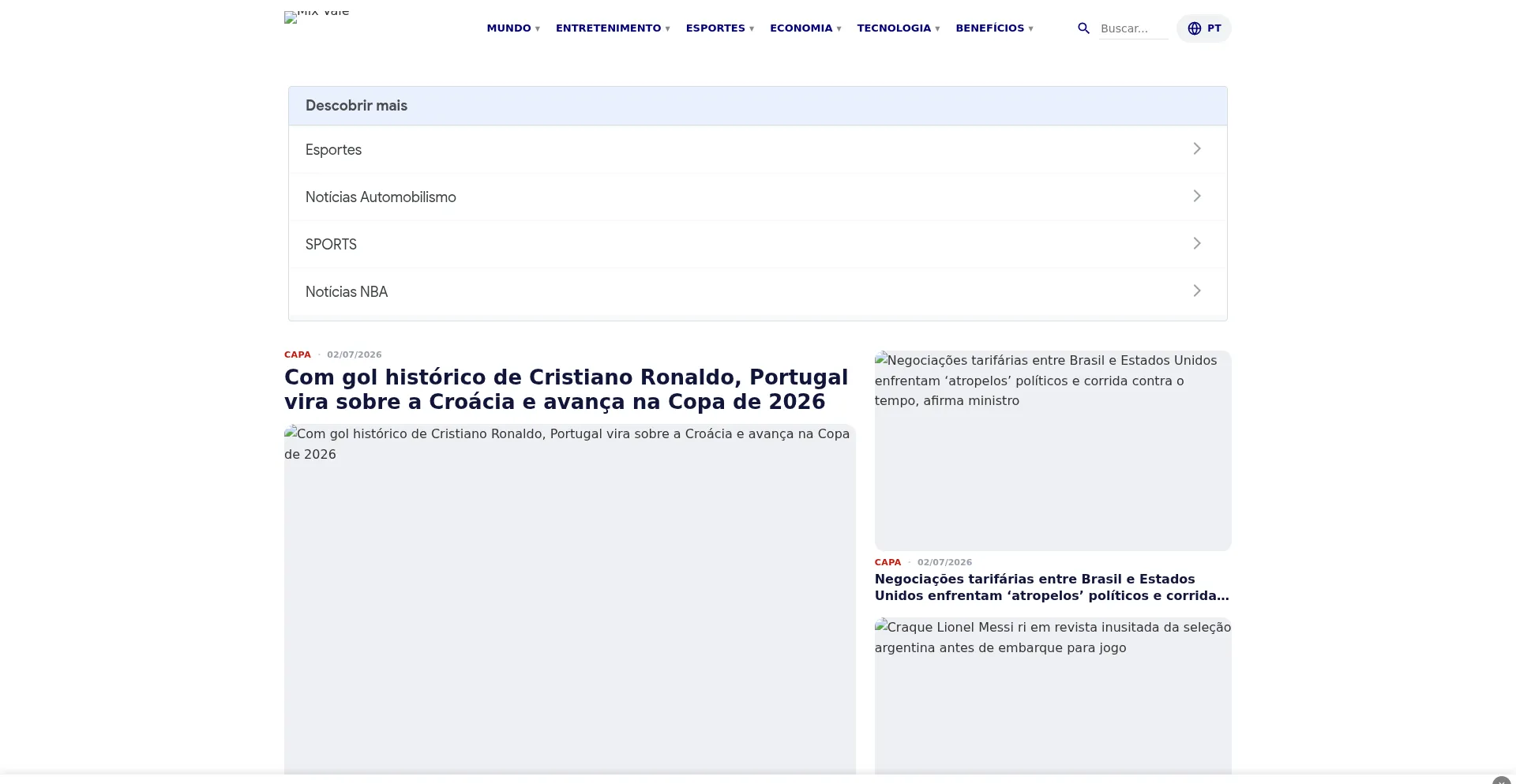Click the Negociações tarifárias article image
Viewport: 1516px width, 784px height.
pyautogui.click(x=1053, y=451)
